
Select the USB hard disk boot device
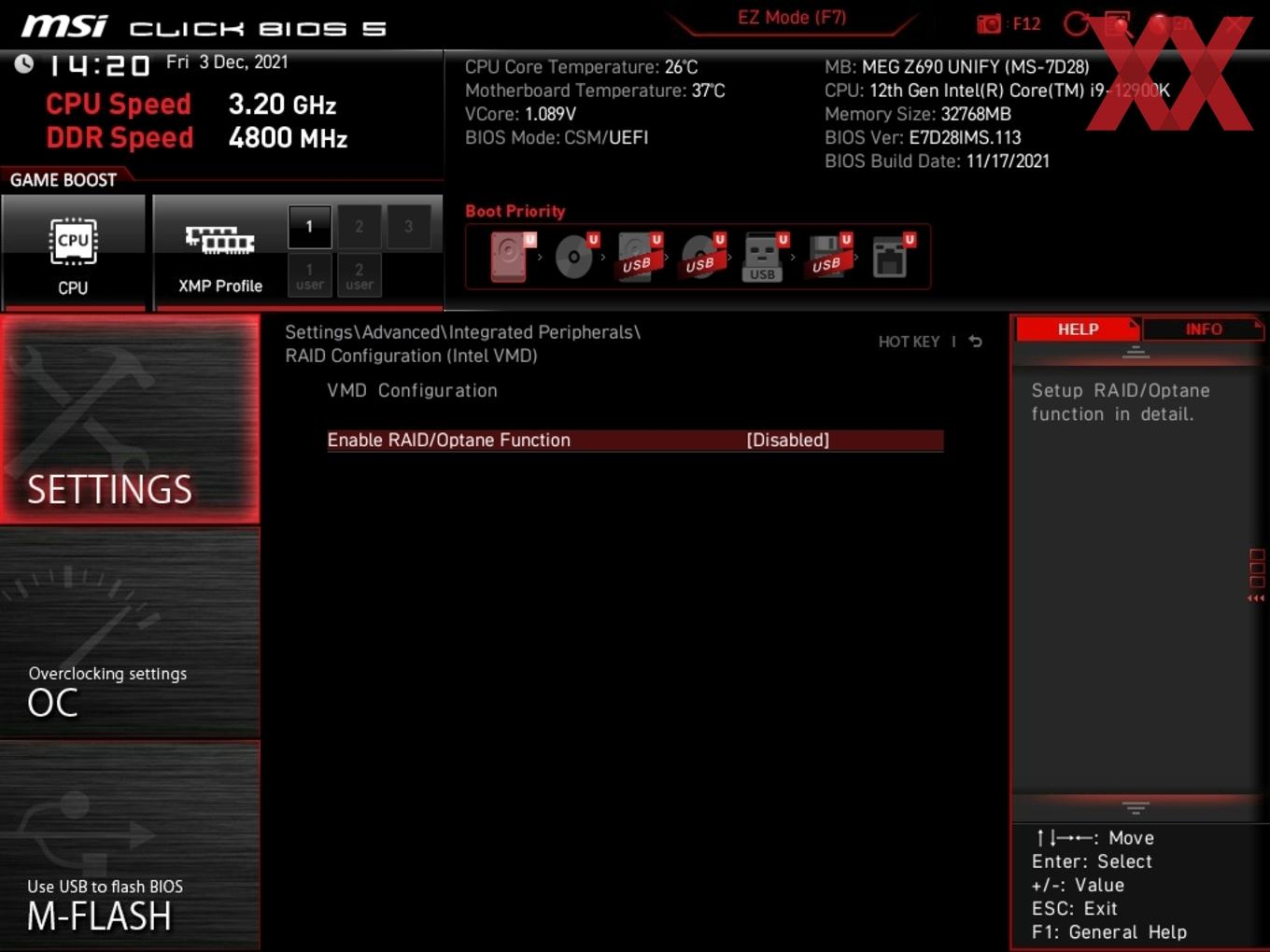[x=639, y=257]
